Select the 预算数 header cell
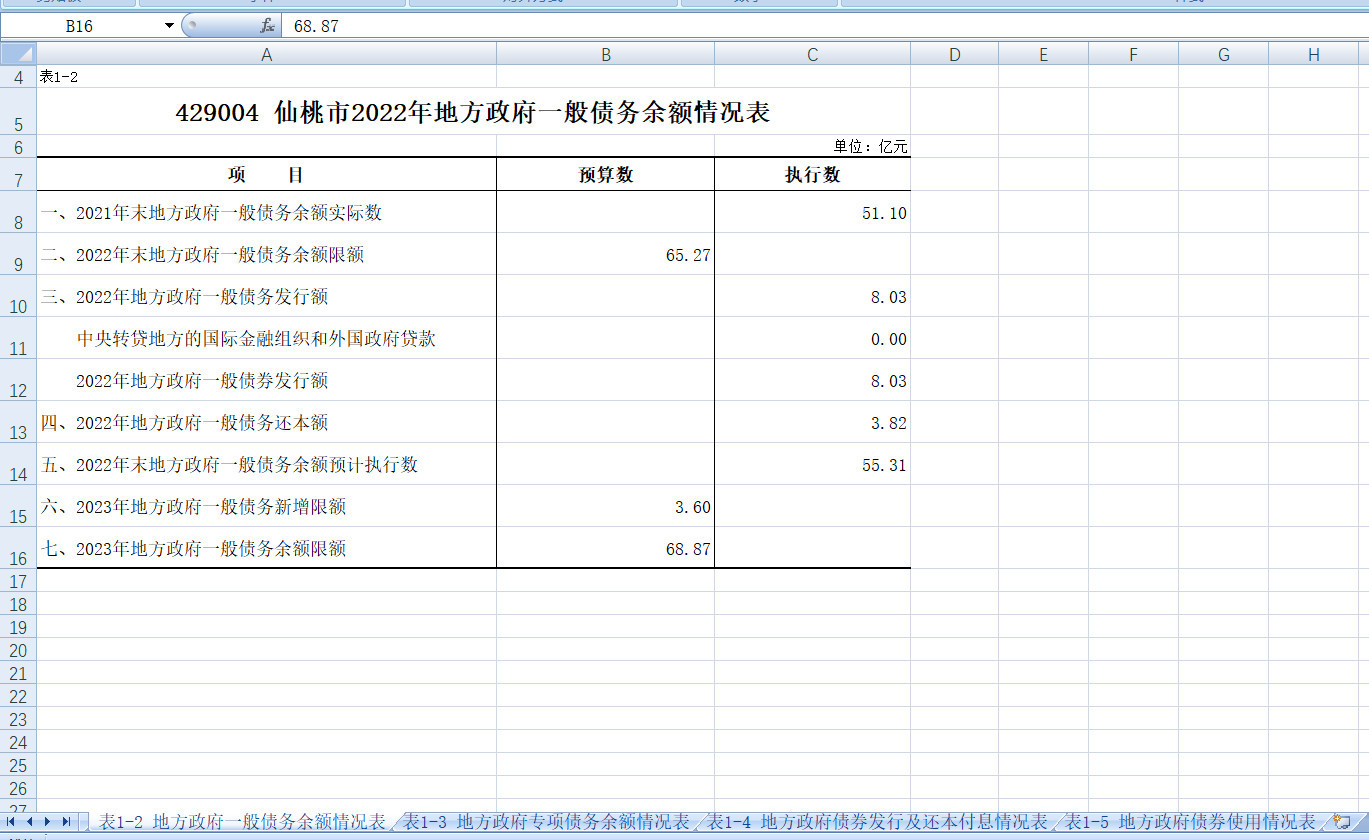 click(605, 175)
